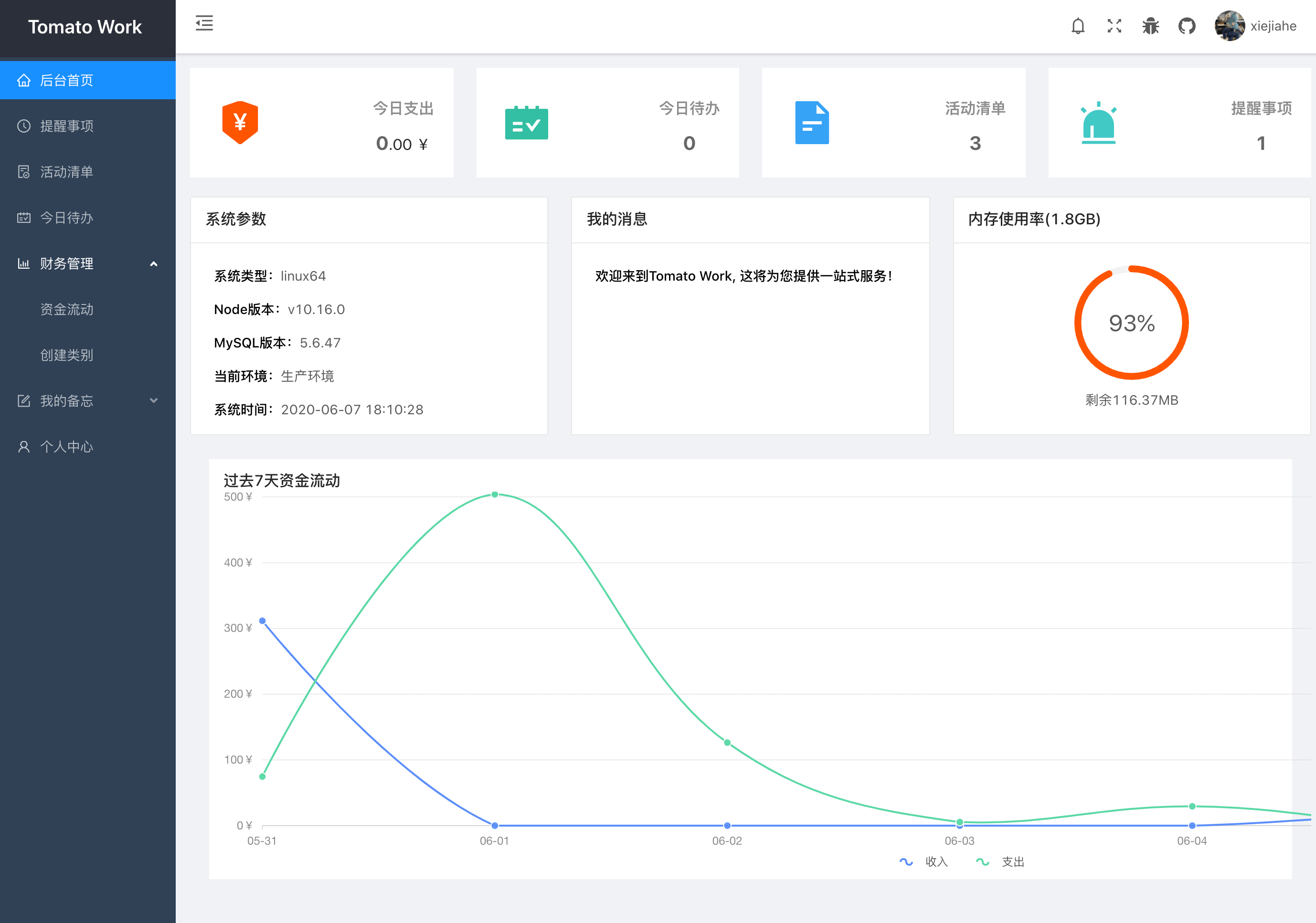This screenshot has width=1316, height=923.
Task: Click the green calendar todo icon
Action: point(526,123)
